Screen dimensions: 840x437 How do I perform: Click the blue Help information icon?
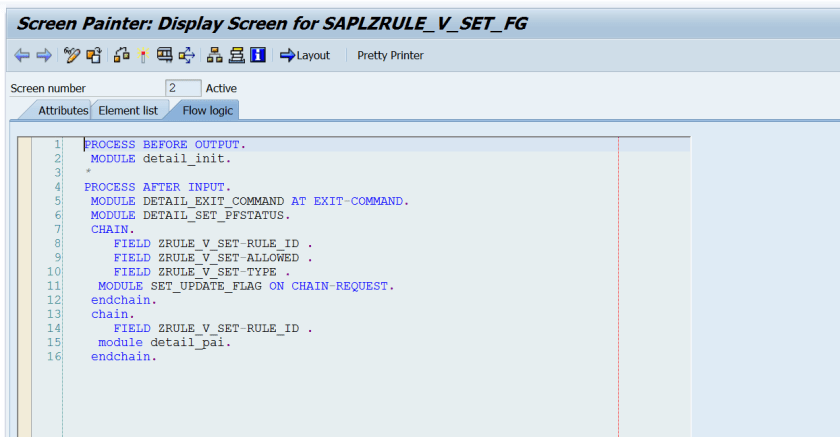pos(258,55)
